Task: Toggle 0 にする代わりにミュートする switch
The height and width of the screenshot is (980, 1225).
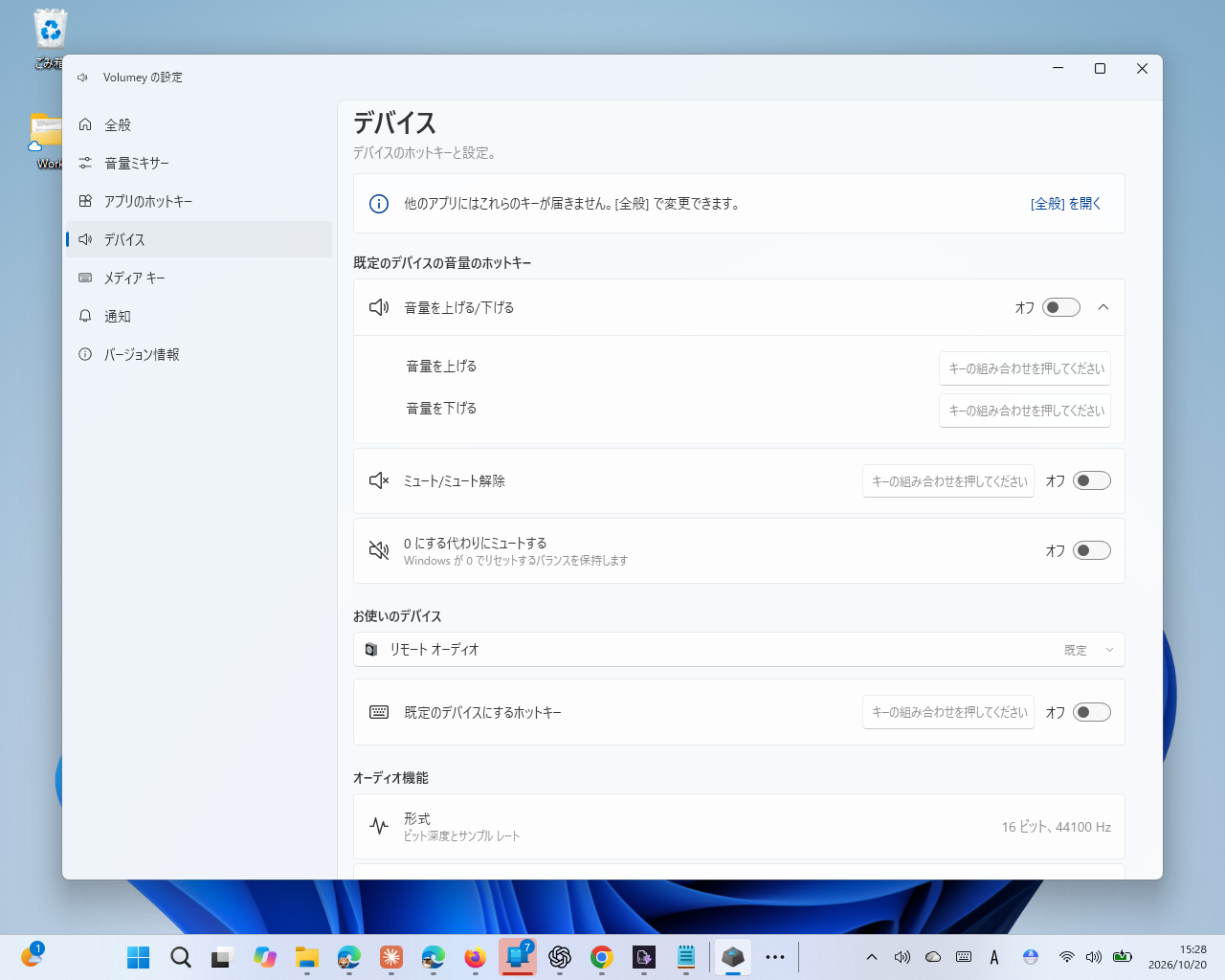Action: pos(1092,550)
